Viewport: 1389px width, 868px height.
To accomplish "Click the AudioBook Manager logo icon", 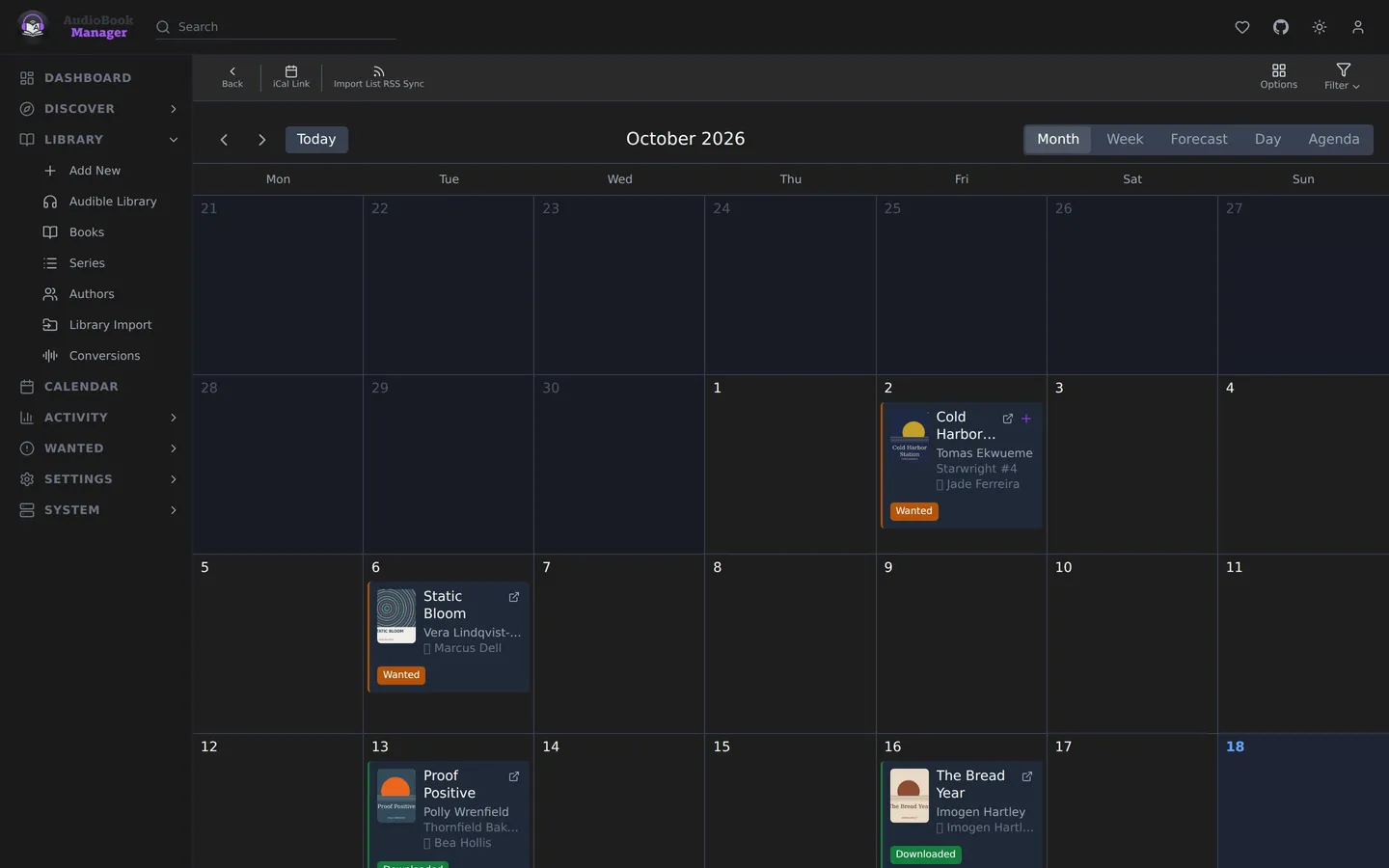I will (x=33, y=26).
